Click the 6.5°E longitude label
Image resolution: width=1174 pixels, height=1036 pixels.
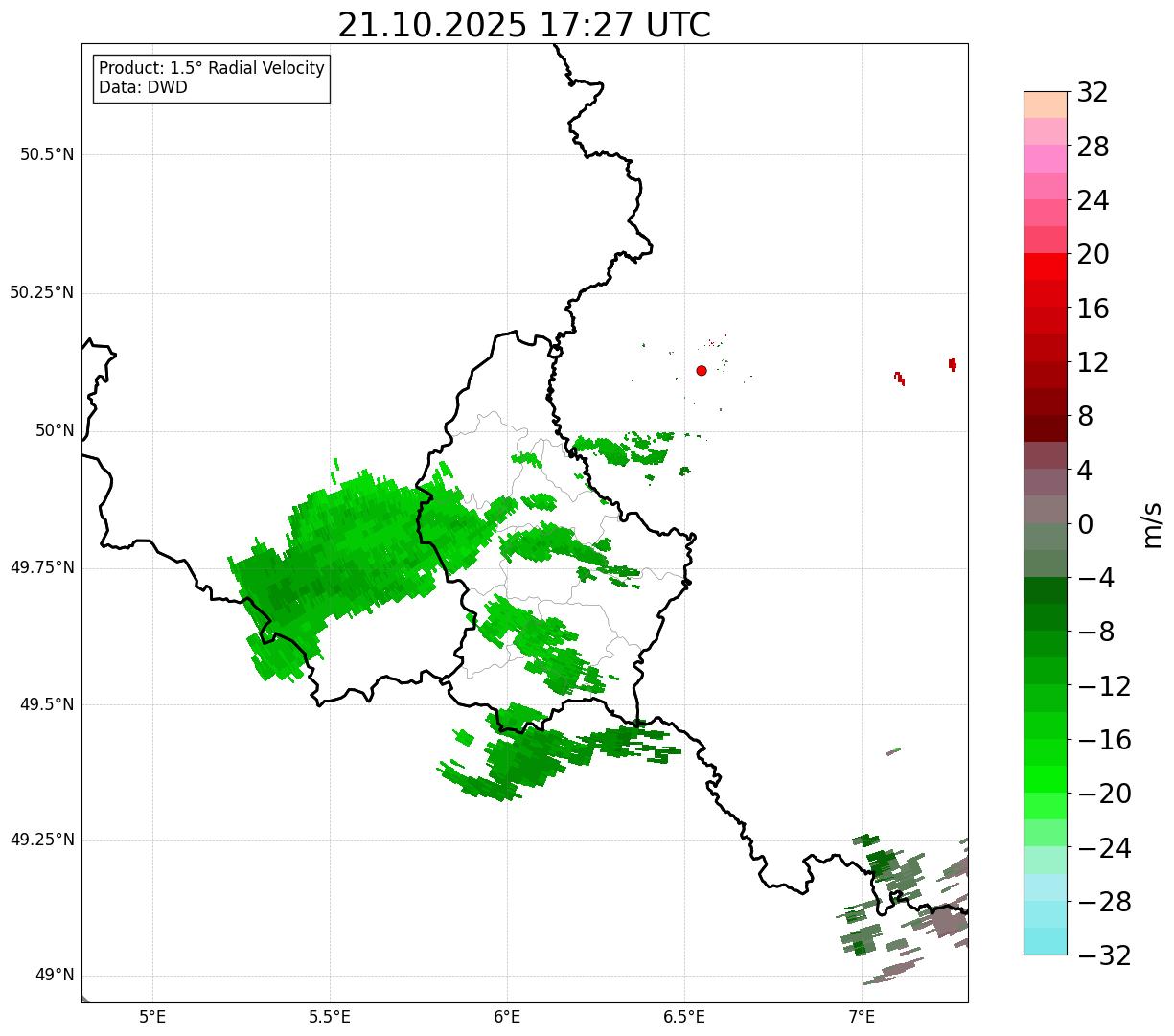[x=684, y=1017]
